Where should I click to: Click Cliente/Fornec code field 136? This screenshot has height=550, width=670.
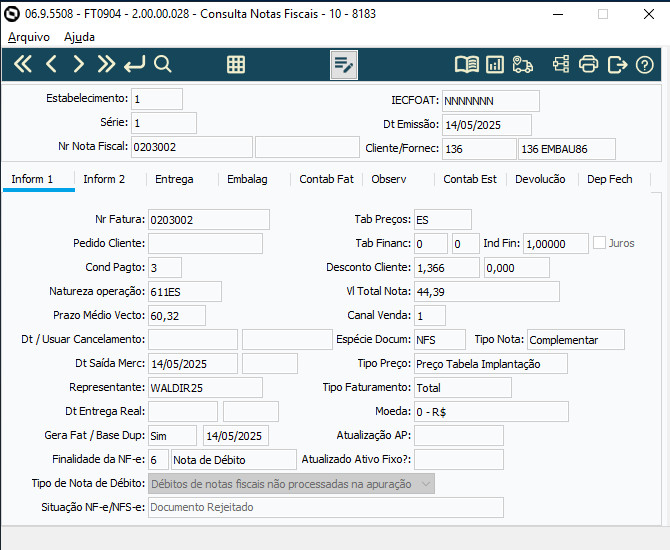[x=479, y=149]
